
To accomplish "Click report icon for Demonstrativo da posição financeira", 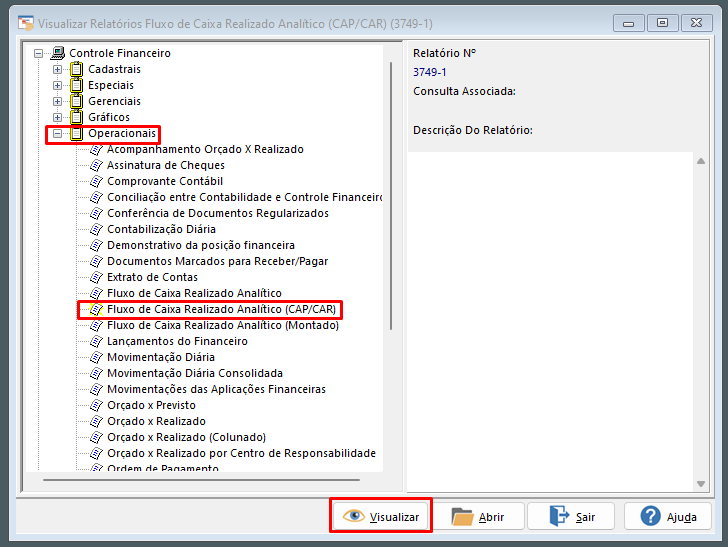I will pos(96,246).
